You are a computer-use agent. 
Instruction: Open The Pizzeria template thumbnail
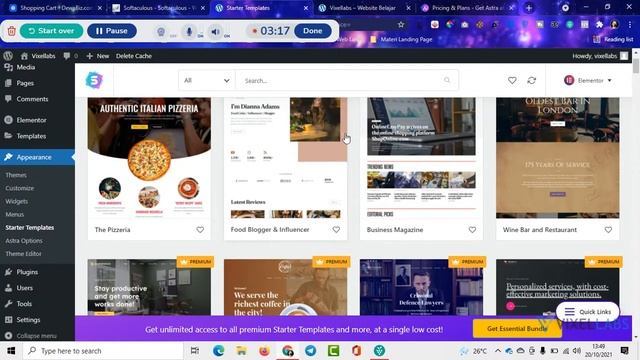[x=149, y=158]
